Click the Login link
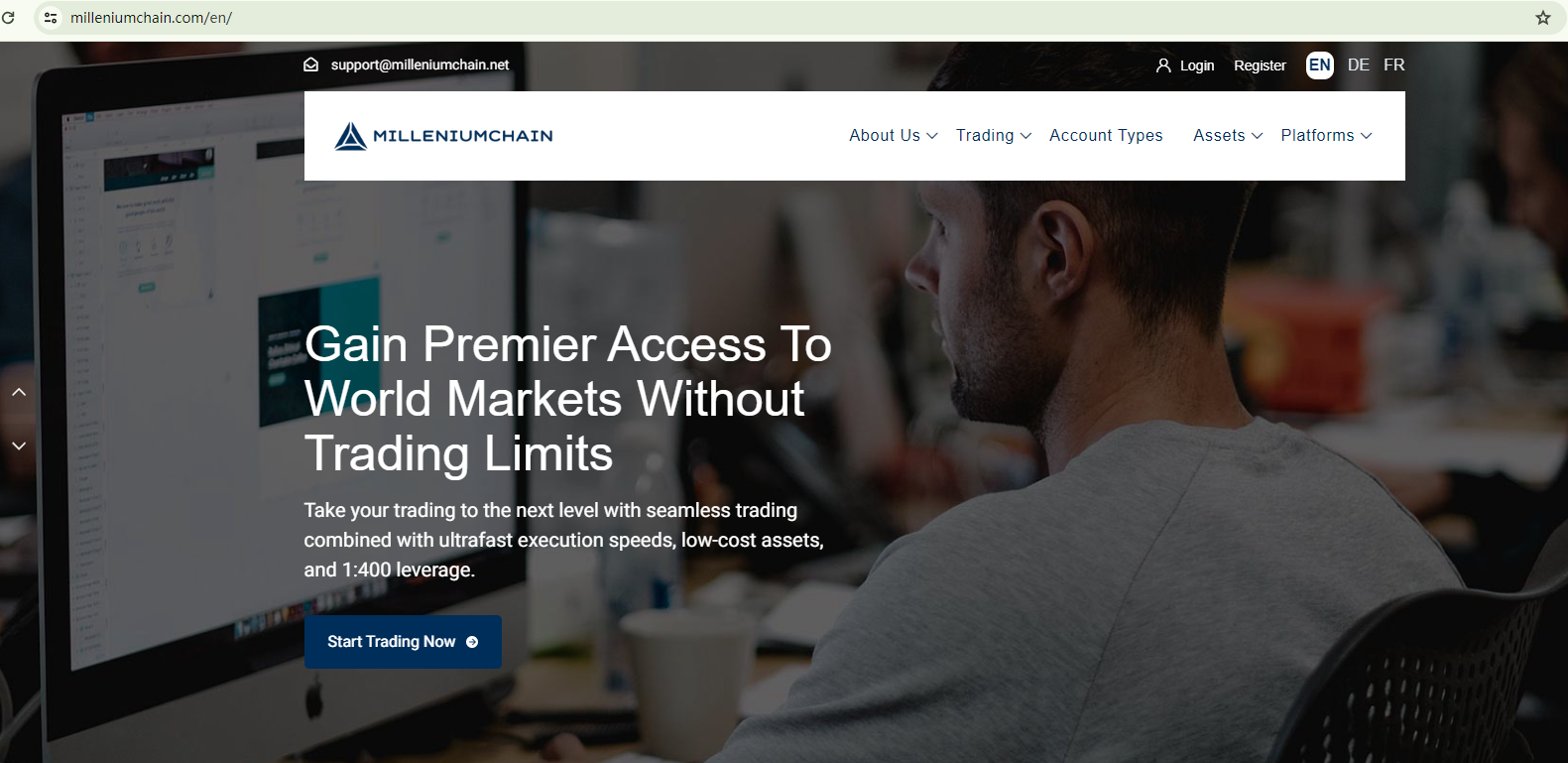Screen dimensions: 1568x763 click(1197, 65)
